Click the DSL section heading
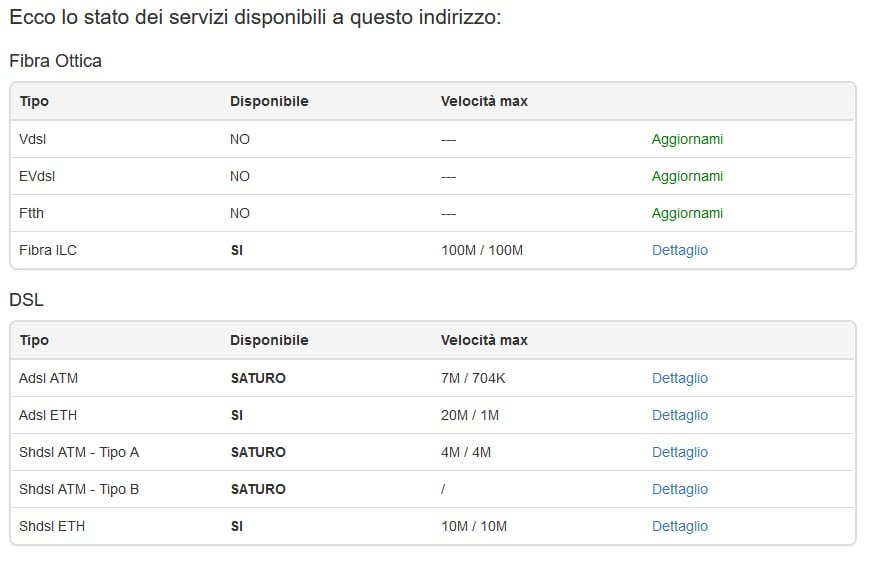Screen dimensions: 878x565 (27, 300)
